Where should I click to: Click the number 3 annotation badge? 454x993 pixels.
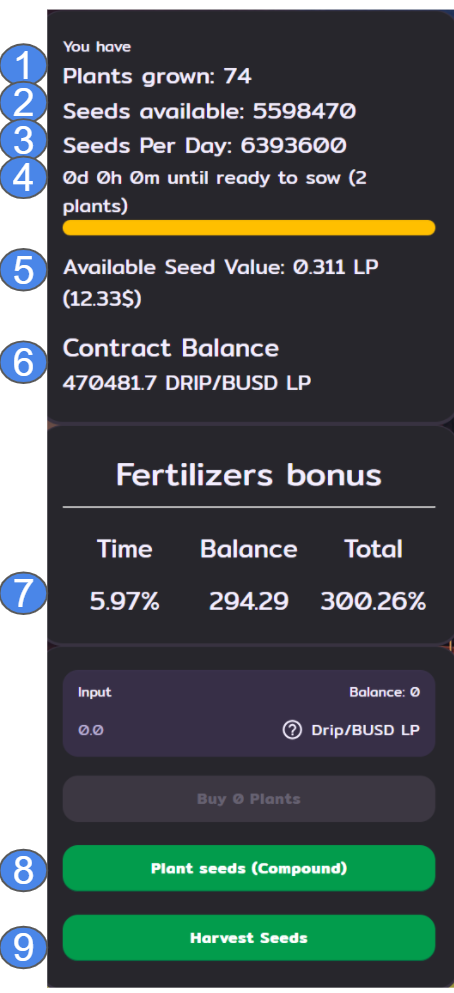[23, 140]
